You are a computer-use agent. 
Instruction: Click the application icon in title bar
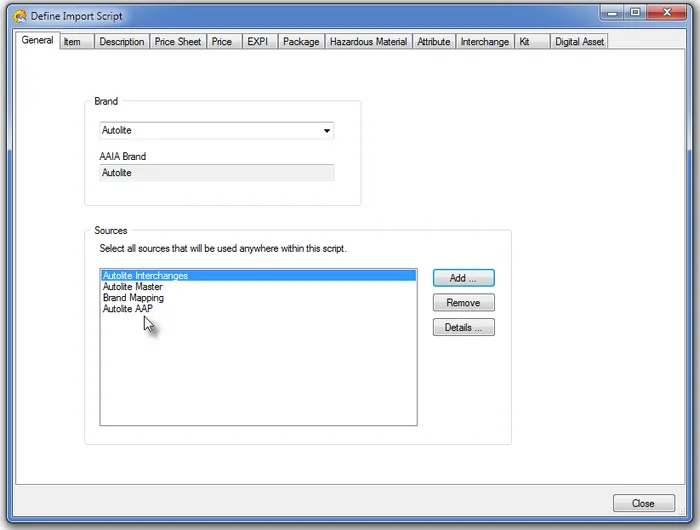19,16
